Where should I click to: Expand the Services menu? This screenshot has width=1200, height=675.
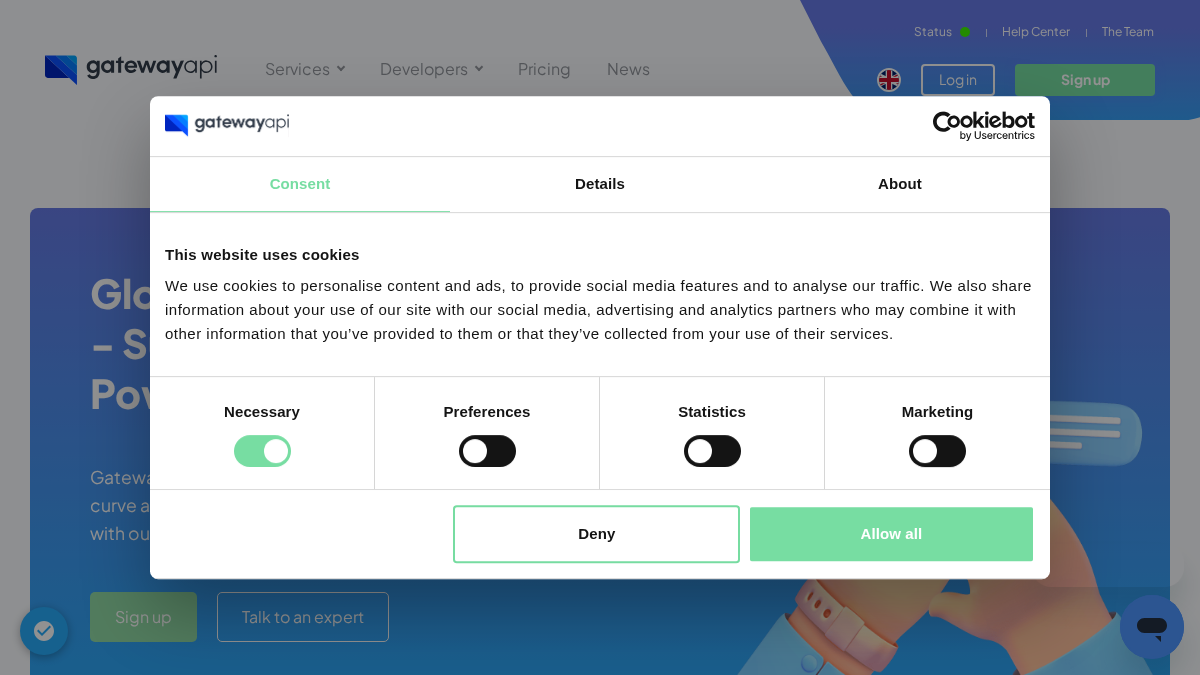point(305,69)
